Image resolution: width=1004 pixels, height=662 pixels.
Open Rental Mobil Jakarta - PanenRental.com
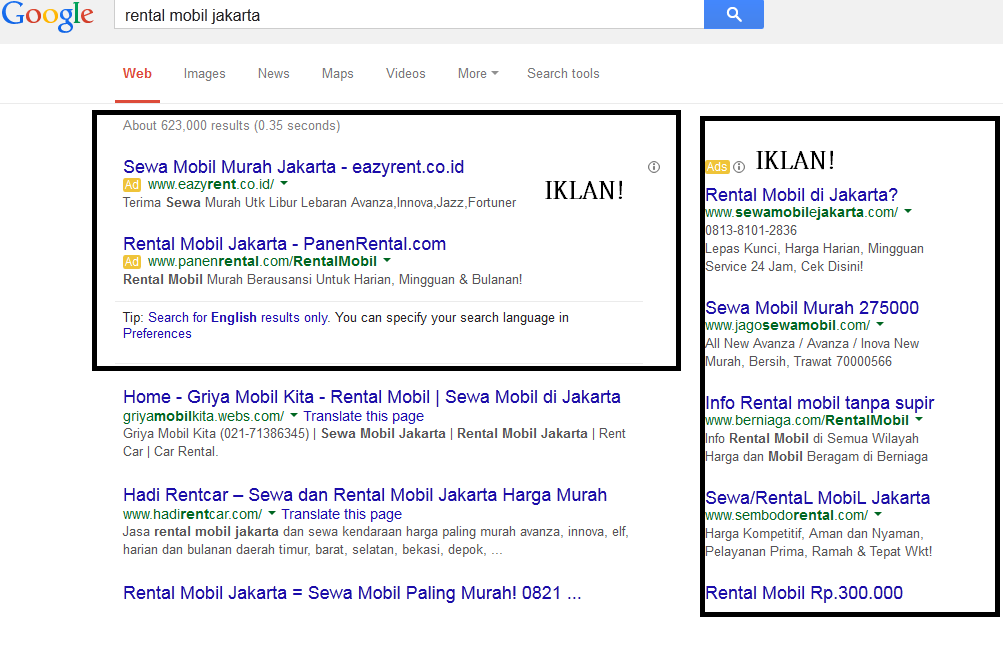284,244
